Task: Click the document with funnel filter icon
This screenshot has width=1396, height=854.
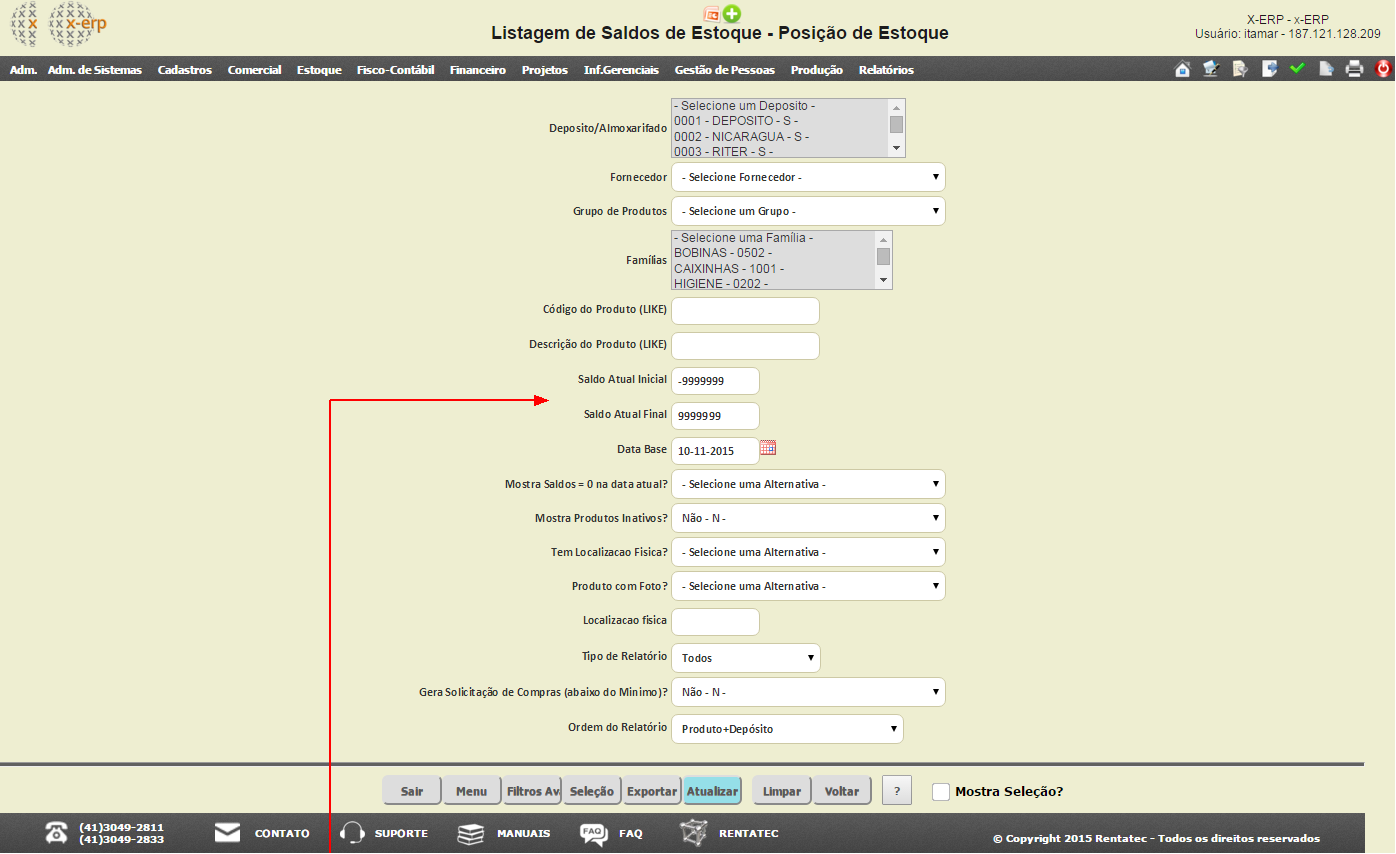Action: pos(1240,69)
